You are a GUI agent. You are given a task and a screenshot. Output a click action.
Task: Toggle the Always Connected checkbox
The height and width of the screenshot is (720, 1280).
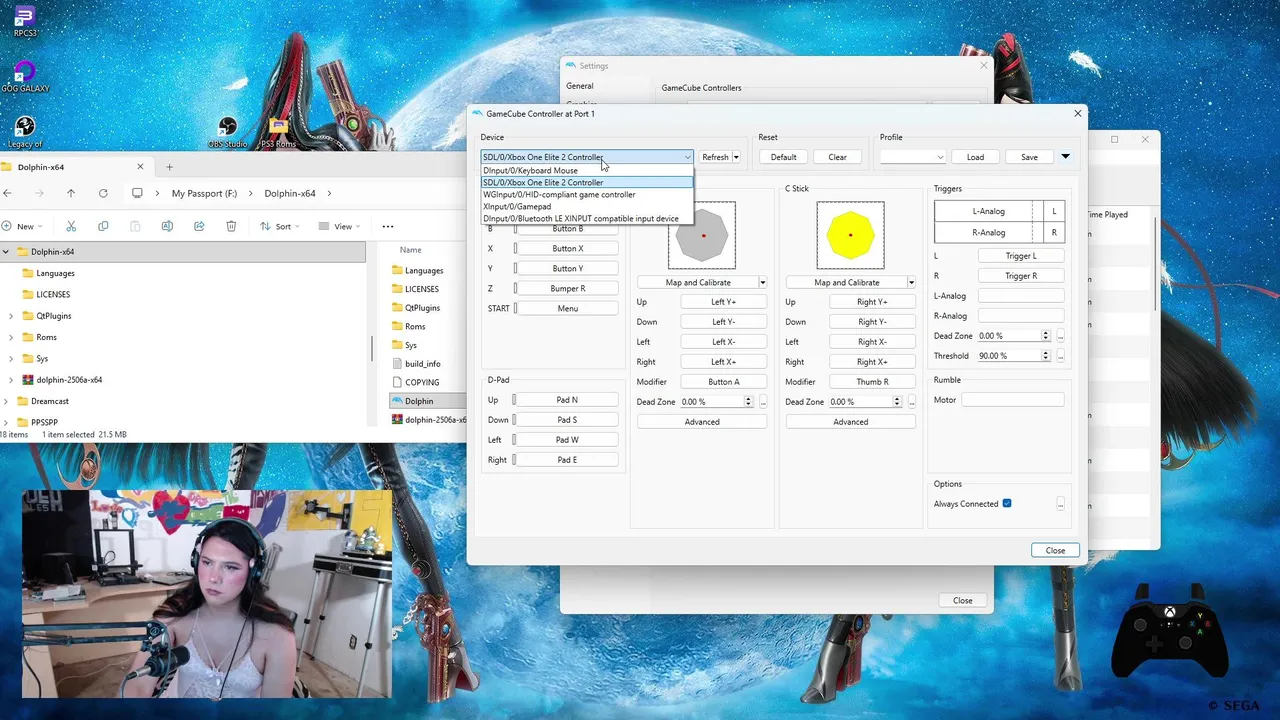point(1007,503)
